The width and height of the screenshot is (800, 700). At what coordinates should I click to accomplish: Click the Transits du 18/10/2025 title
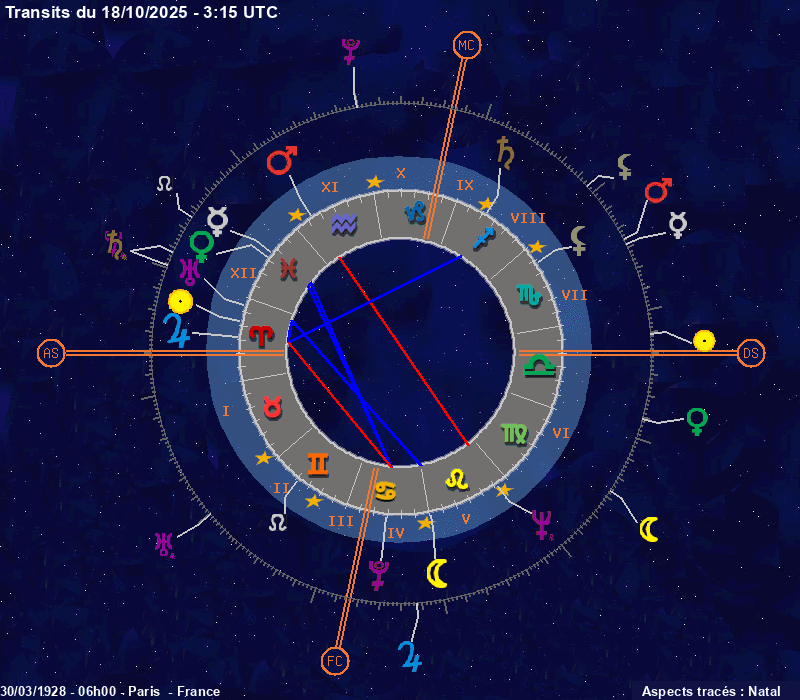click(142, 12)
